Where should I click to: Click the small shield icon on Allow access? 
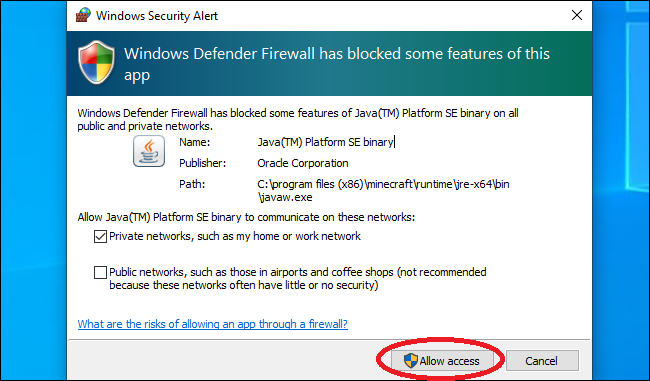pos(410,361)
